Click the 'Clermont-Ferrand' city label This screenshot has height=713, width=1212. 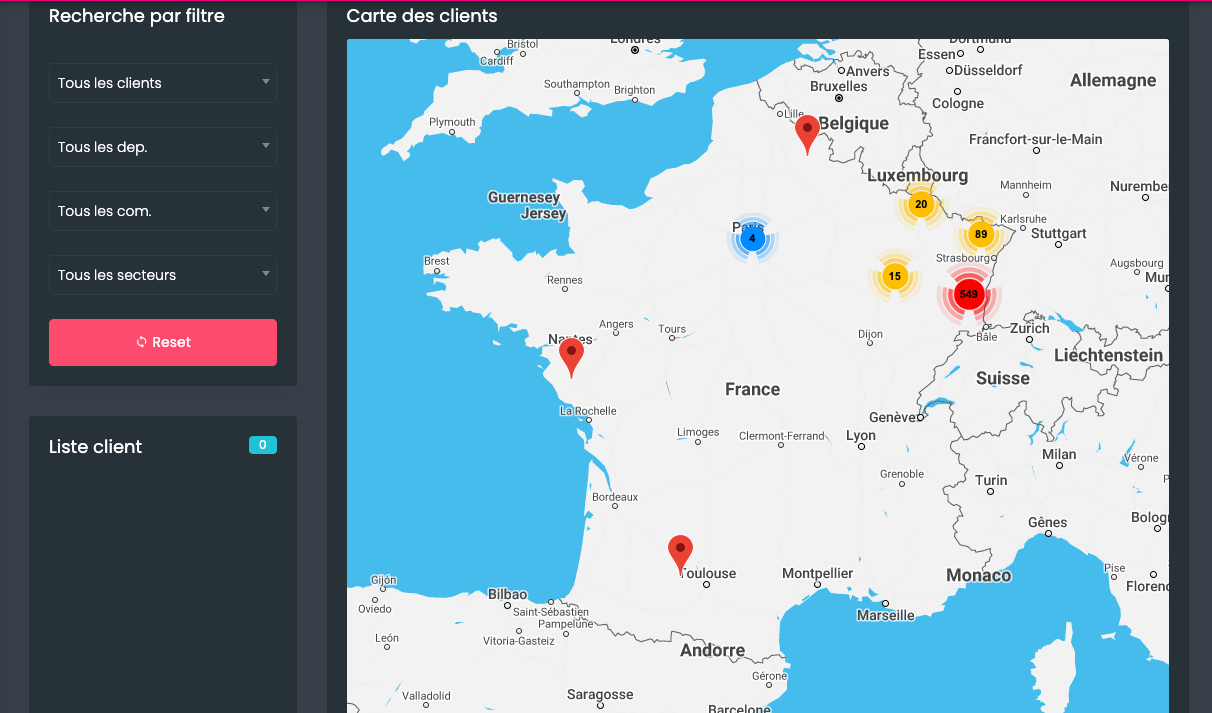782,436
